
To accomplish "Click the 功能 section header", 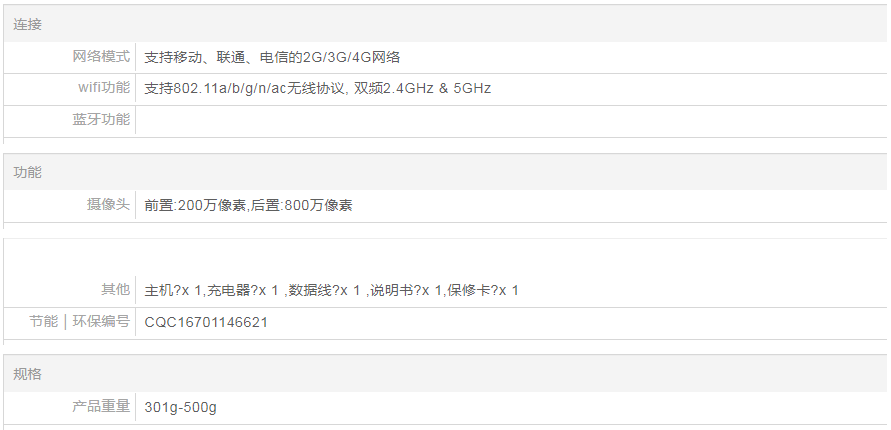I will [x=28, y=173].
